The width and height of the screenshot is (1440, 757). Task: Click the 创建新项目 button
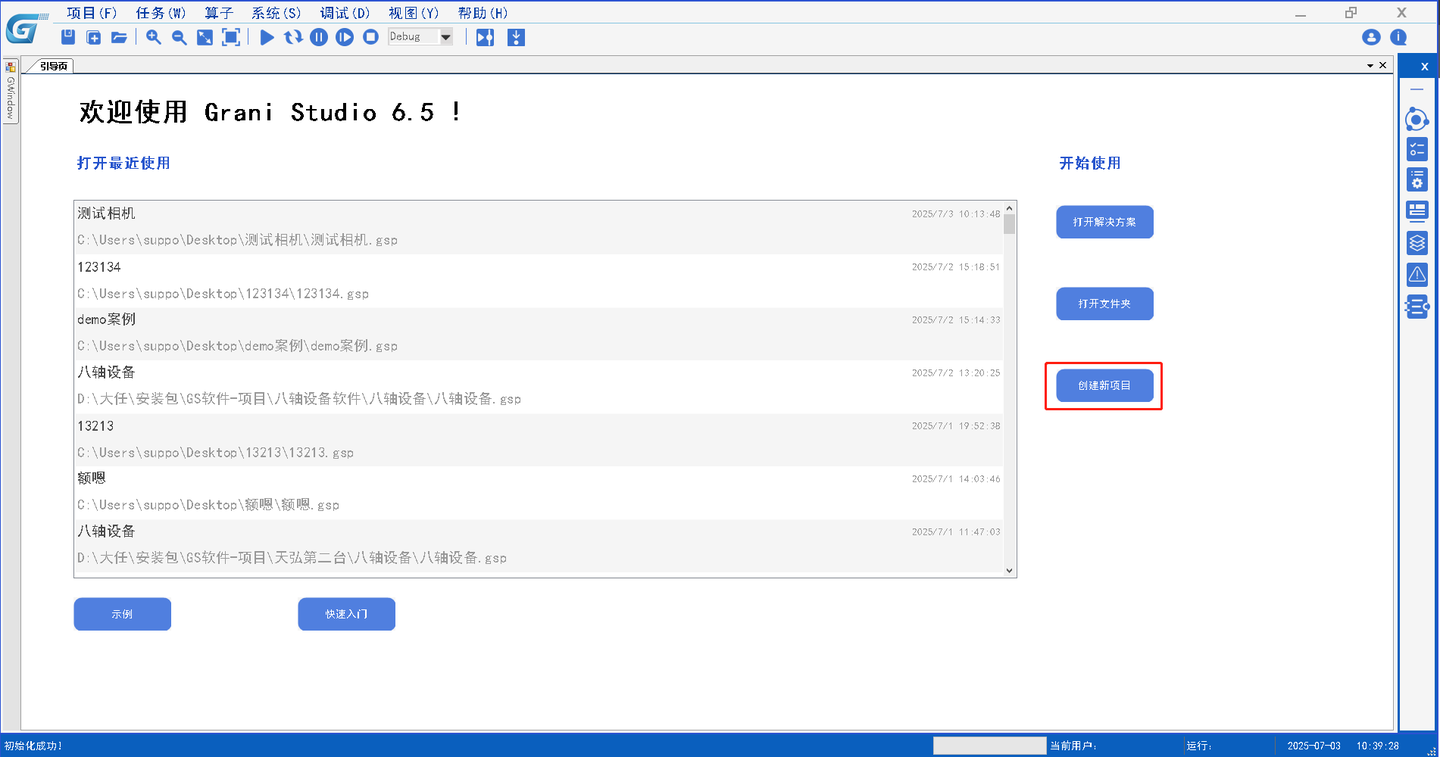point(1105,386)
